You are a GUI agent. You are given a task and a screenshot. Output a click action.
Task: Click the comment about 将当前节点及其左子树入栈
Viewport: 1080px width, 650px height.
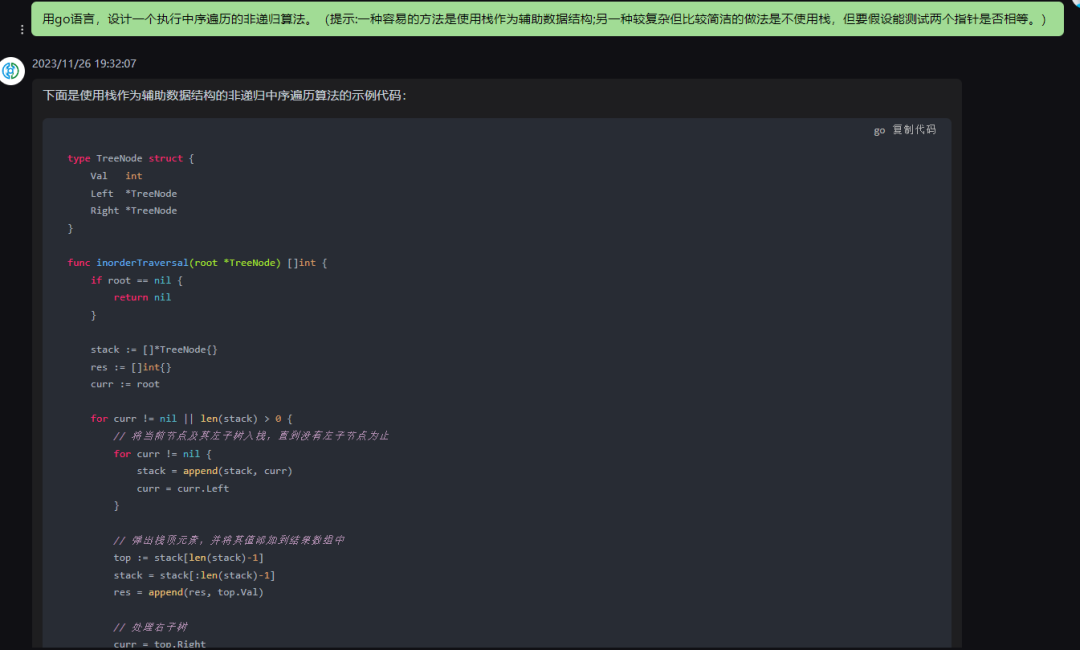251,436
